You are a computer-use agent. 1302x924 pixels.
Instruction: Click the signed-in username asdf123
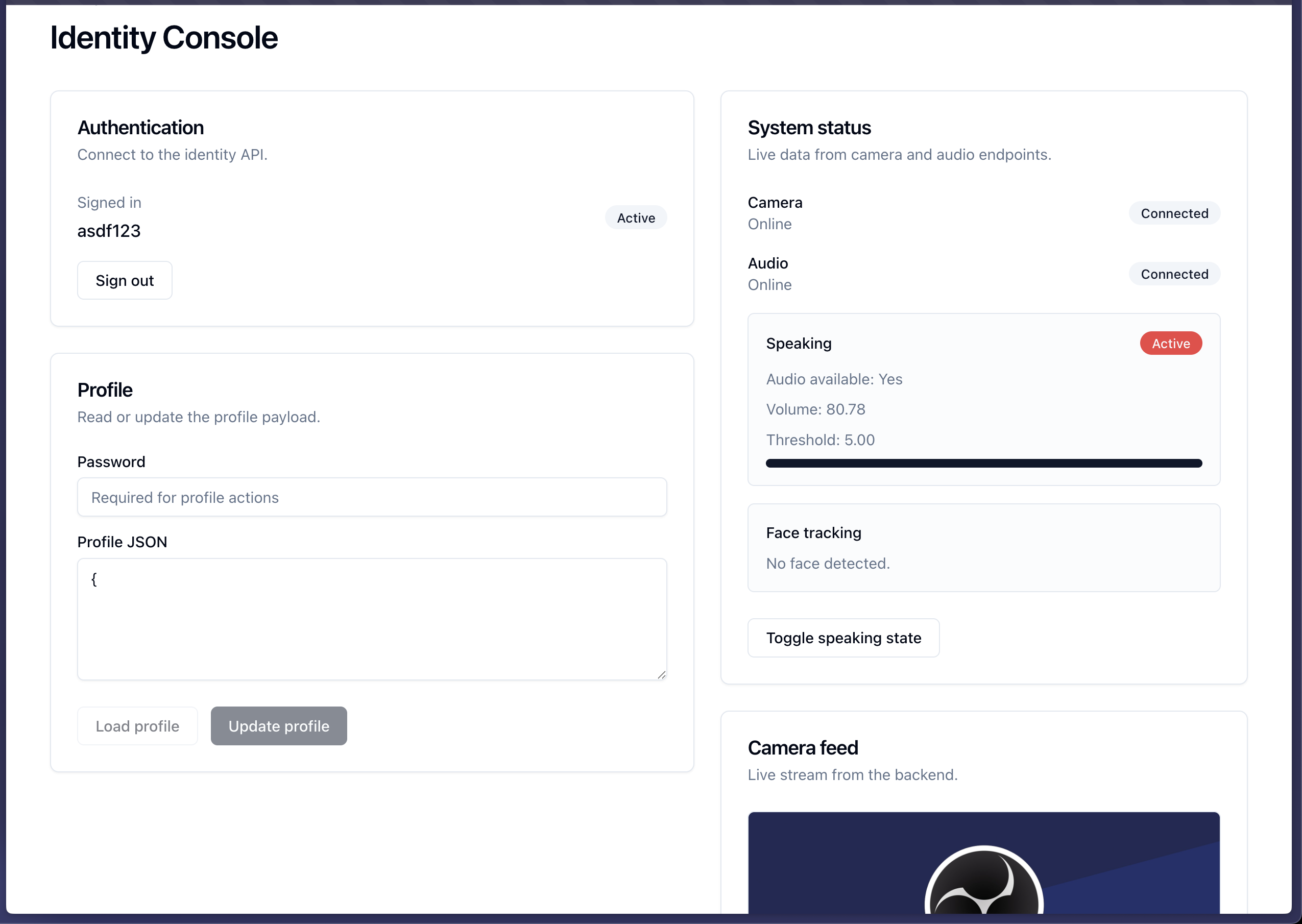tap(109, 231)
